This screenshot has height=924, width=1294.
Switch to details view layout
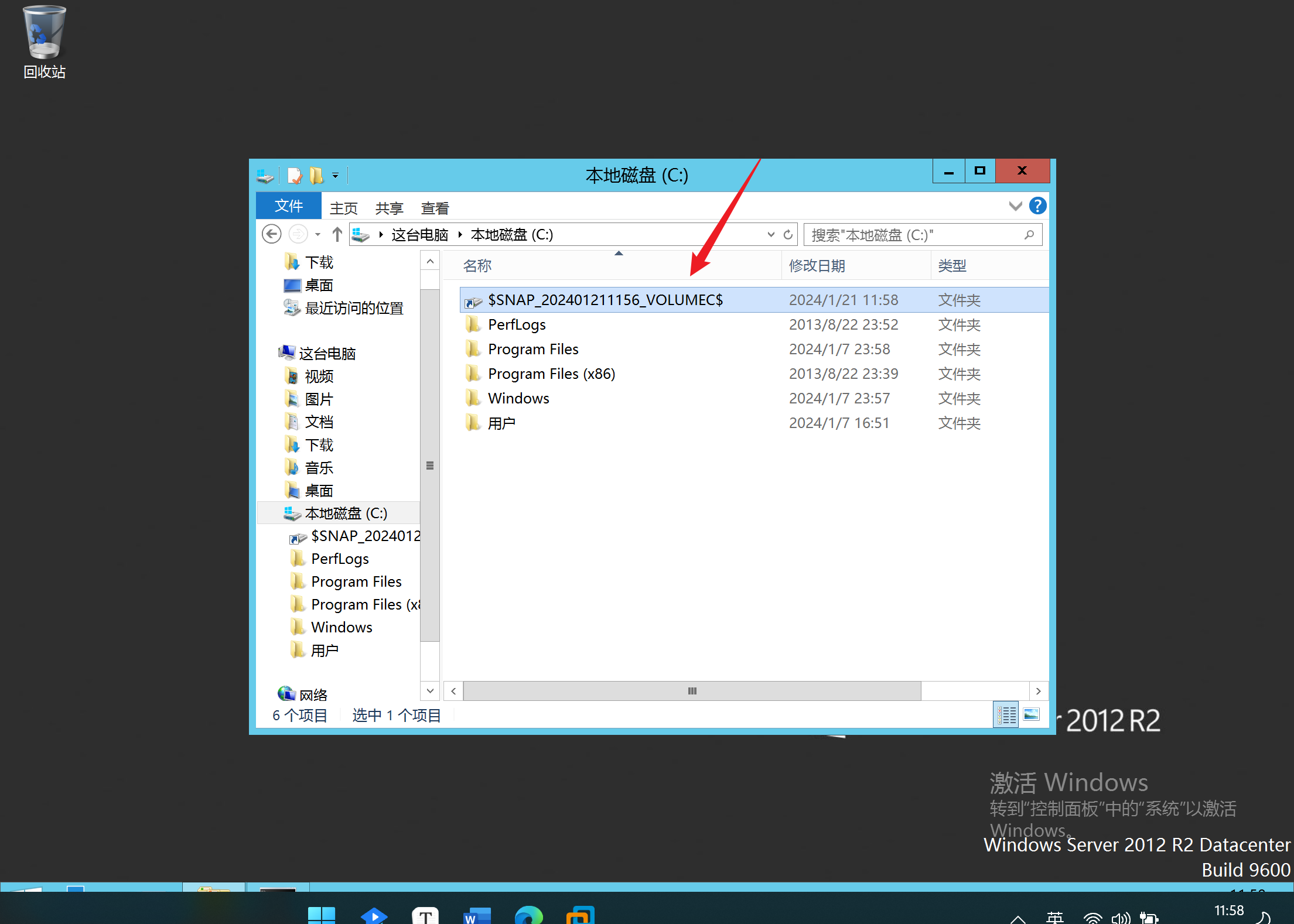[1006, 715]
